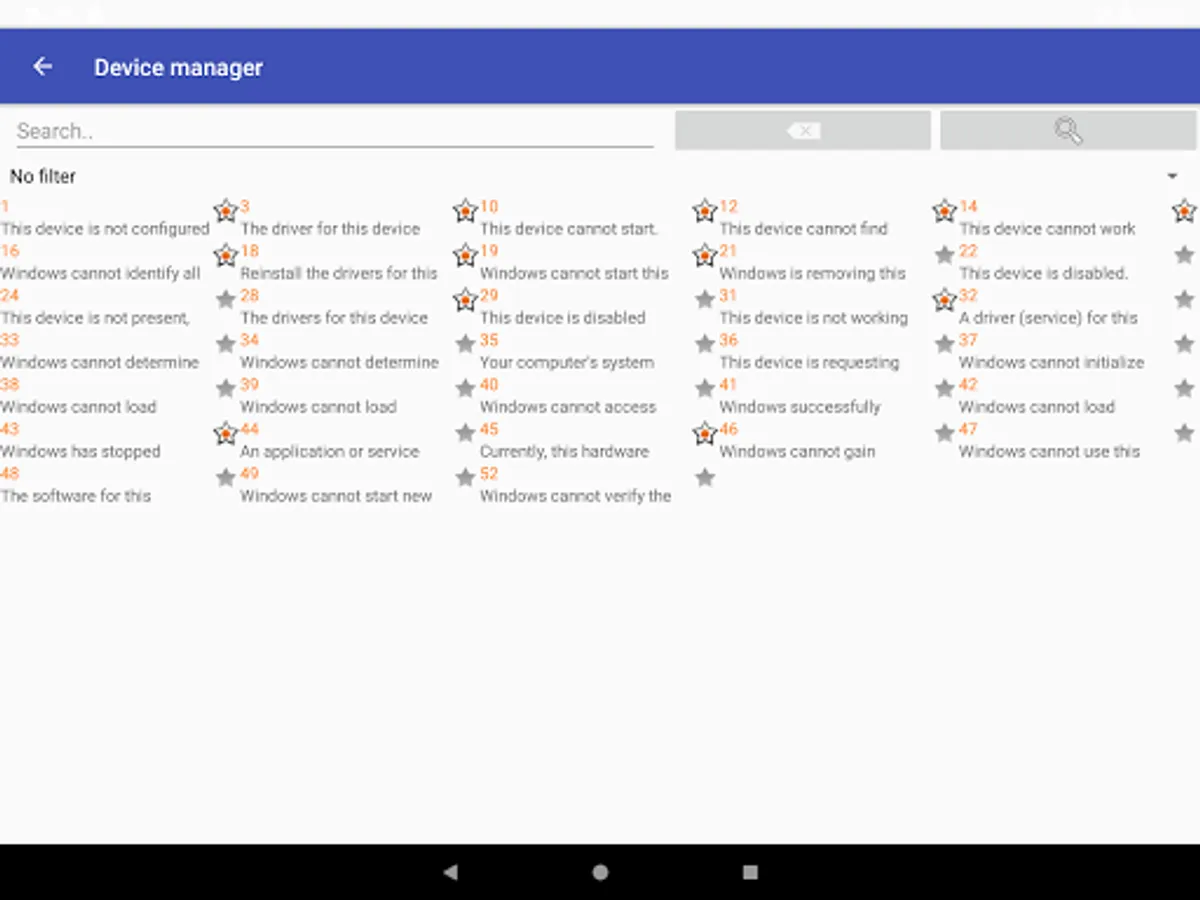This screenshot has width=1200, height=900.
Task: Click into the Search.. field
Action: (335, 131)
